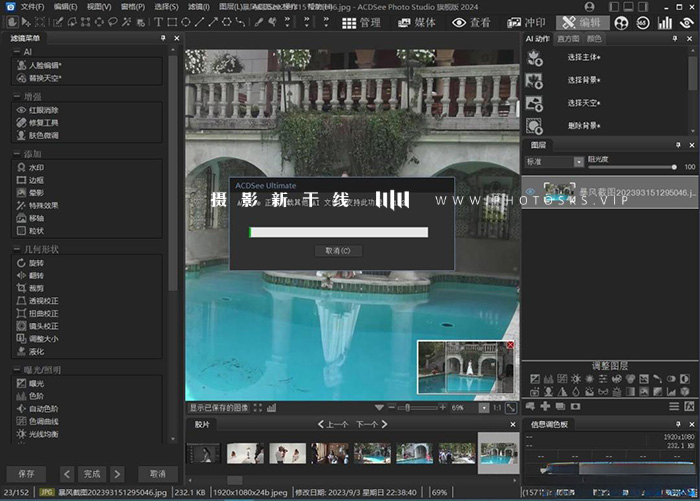Screen dimensions: 700x501
Task: Choose the Text tool (T icon)
Action: pyautogui.click(x=158, y=22)
